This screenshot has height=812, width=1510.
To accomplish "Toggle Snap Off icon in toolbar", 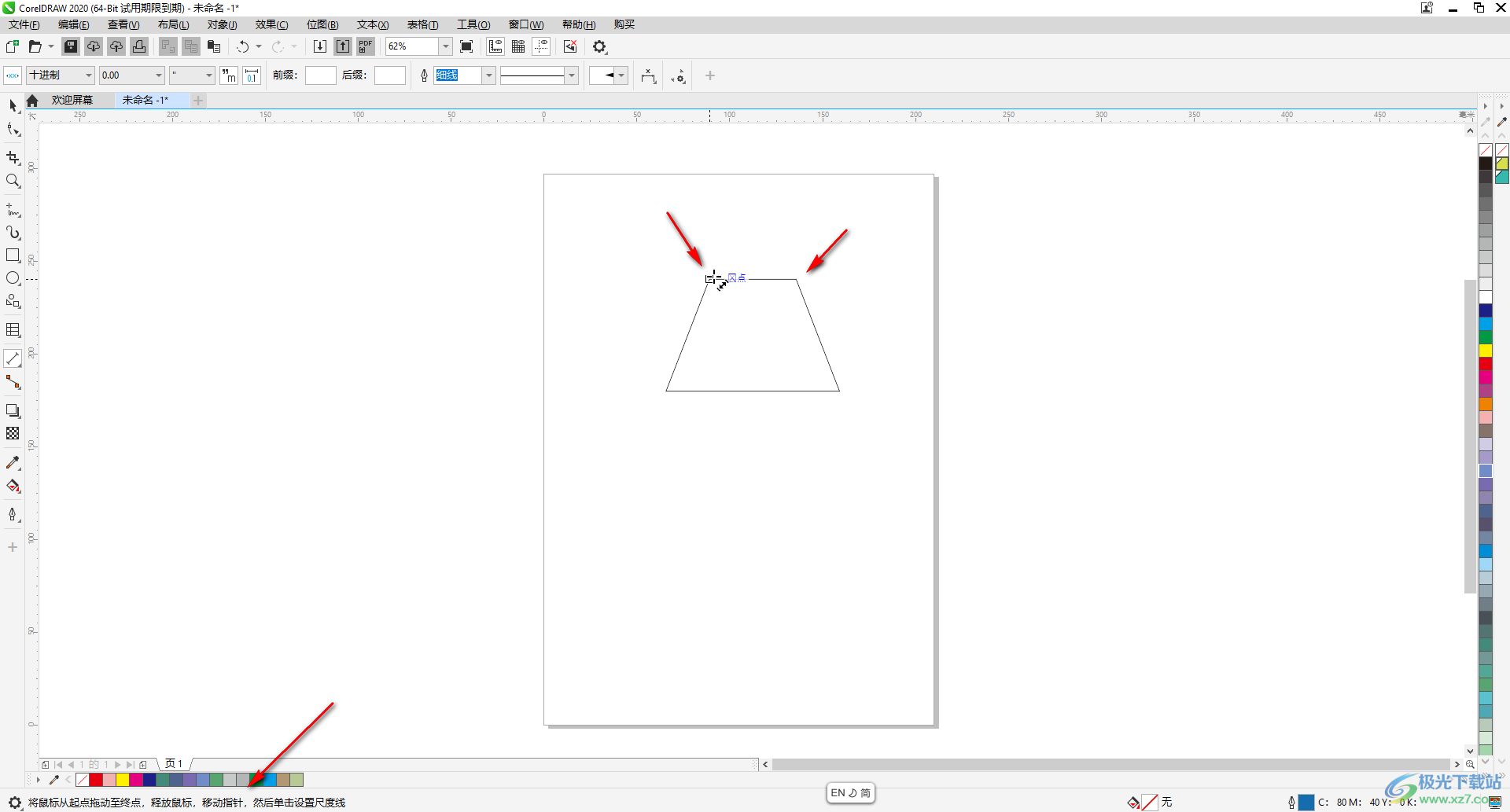I will click(570, 46).
